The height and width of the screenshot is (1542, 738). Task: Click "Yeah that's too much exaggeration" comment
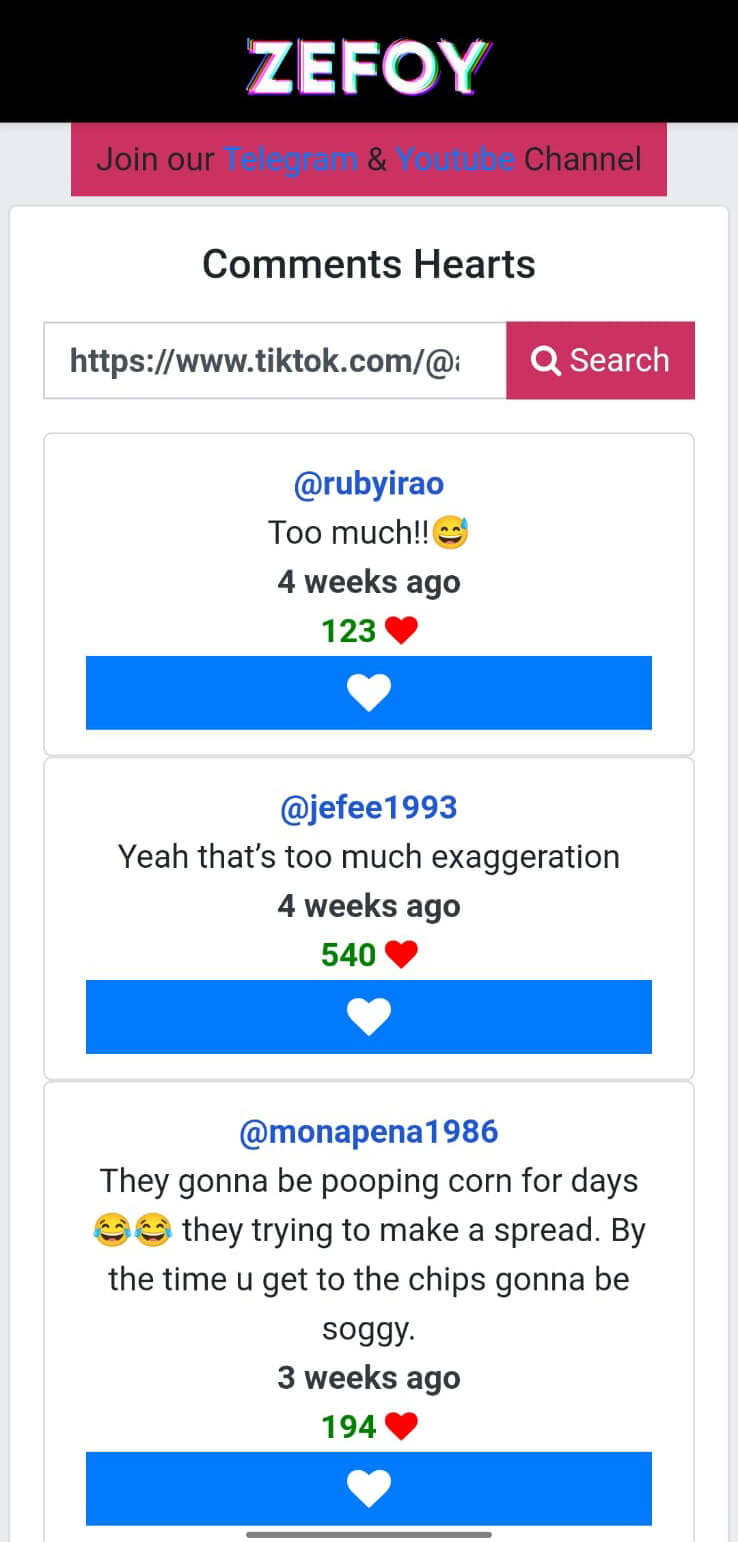pyautogui.click(x=369, y=857)
